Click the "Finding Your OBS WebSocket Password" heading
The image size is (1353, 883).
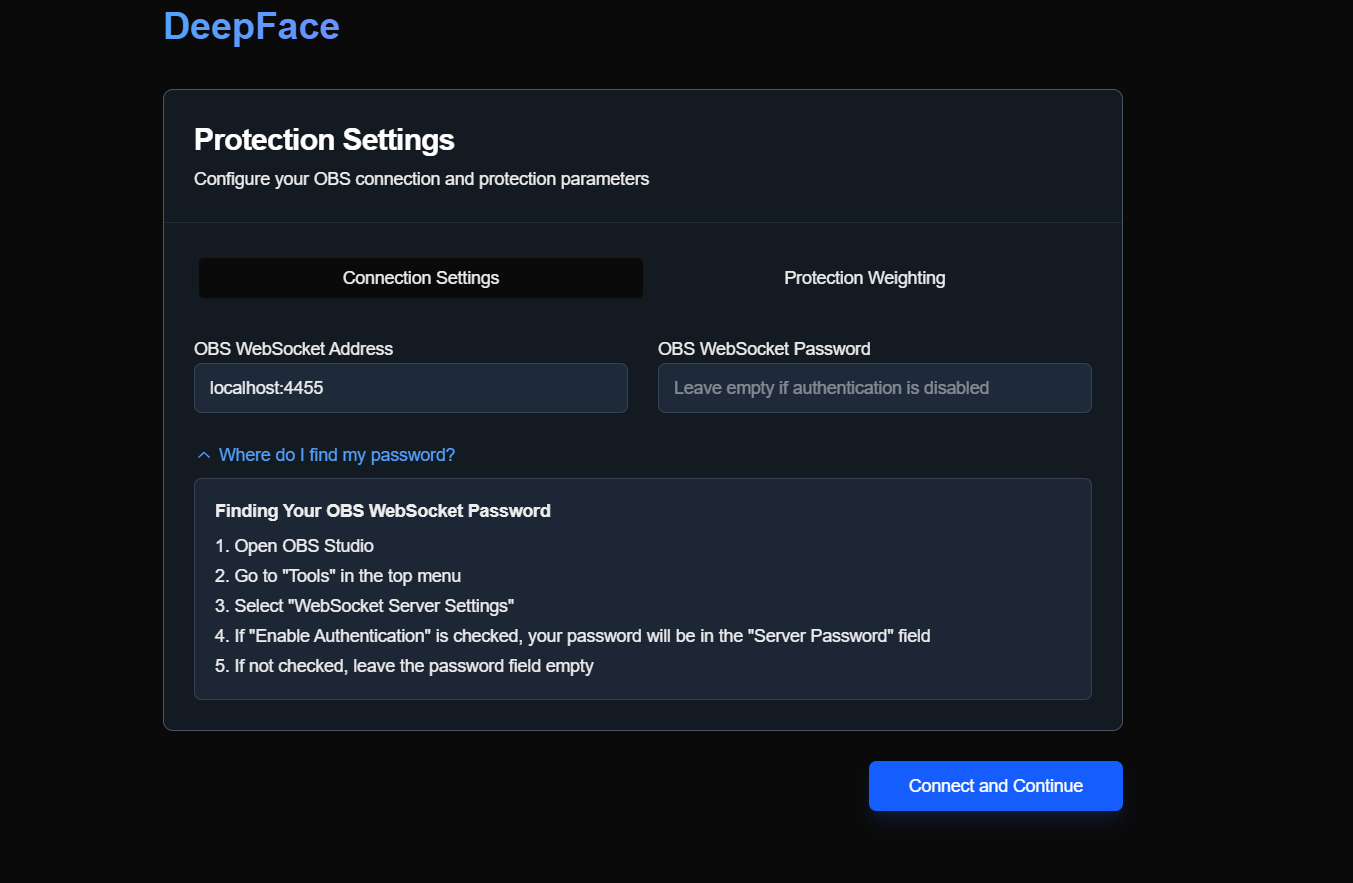click(382, 511)
